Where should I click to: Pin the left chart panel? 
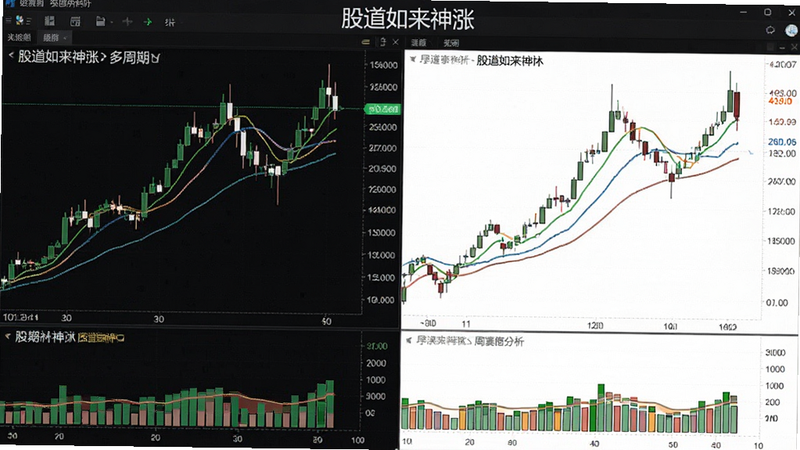(383, 42)
